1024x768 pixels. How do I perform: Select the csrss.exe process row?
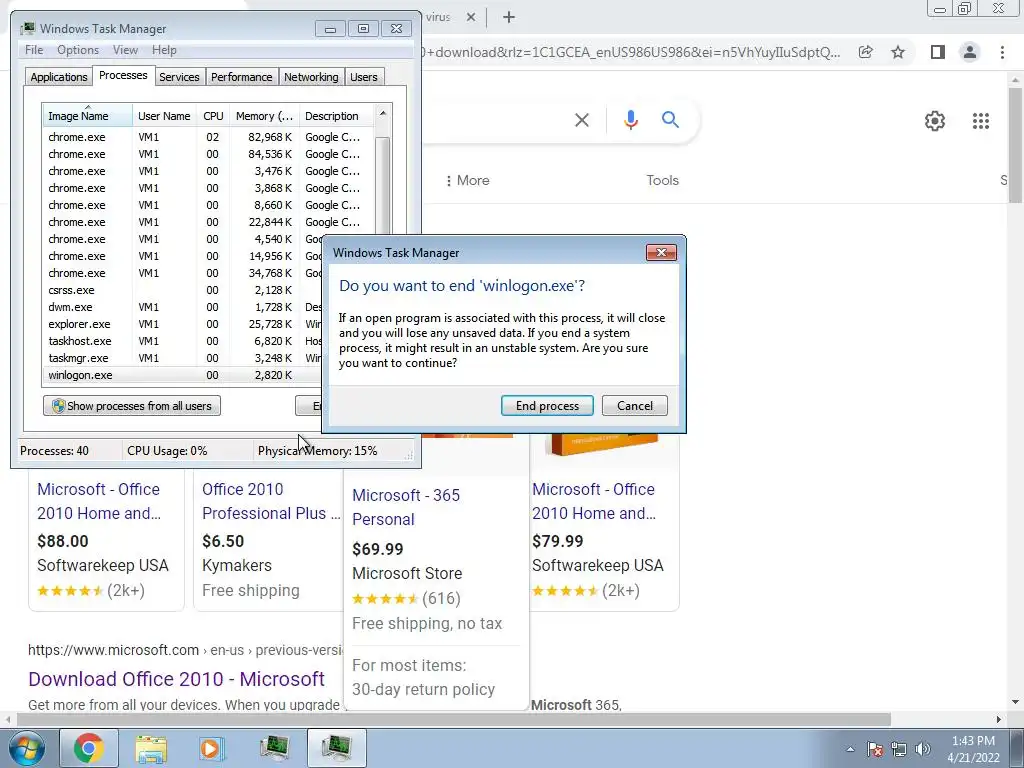183,290
